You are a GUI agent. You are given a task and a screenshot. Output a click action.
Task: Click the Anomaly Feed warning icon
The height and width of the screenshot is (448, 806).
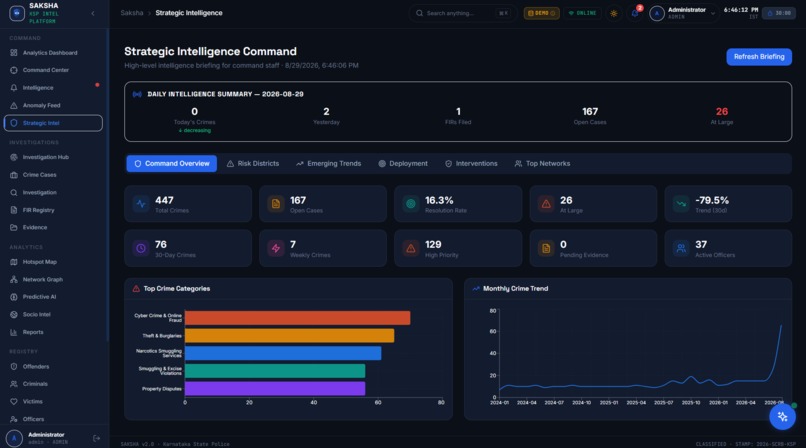[x=14, y=105]
